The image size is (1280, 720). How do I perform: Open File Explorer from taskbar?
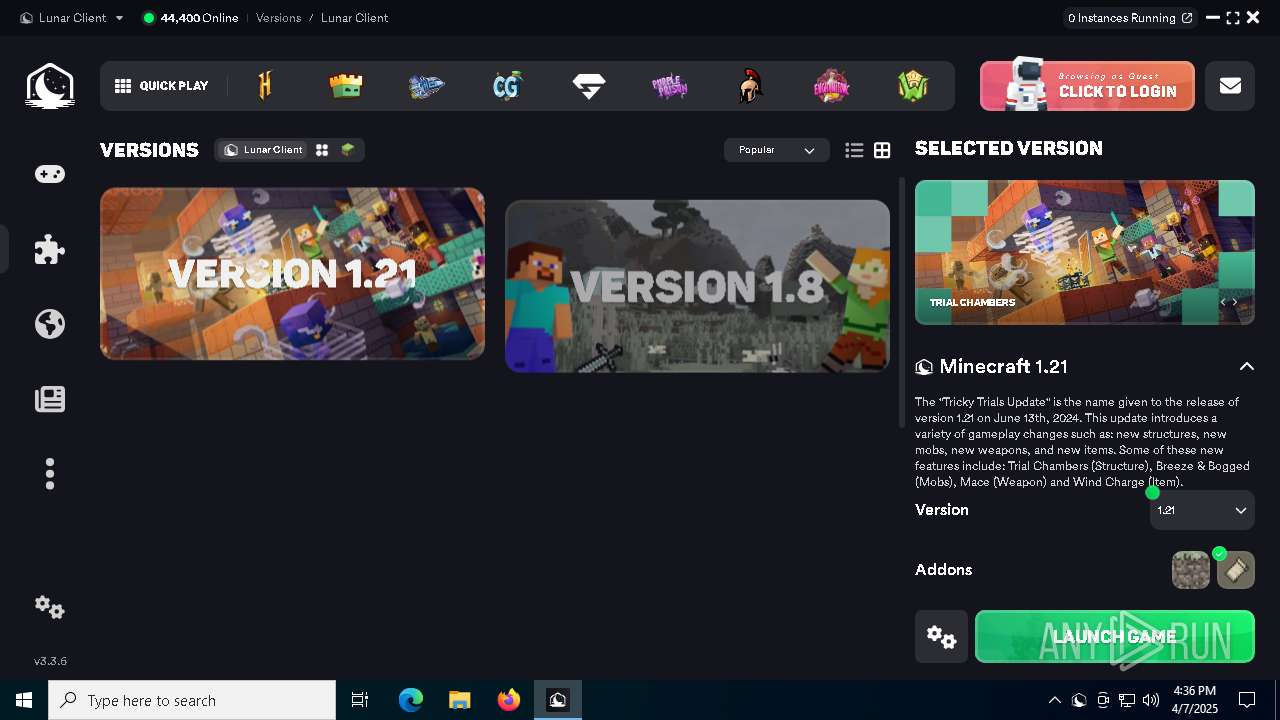click(x=460, y=700)
